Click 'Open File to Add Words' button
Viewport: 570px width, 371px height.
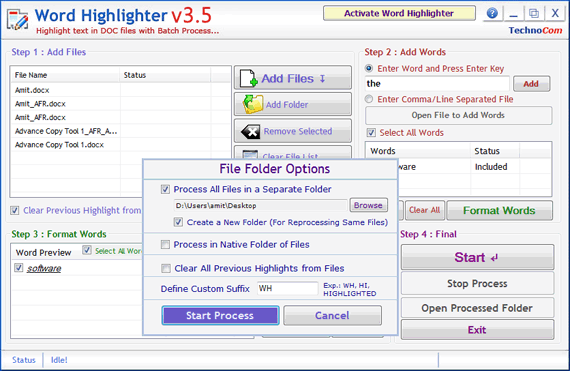[x=458, y=115]
